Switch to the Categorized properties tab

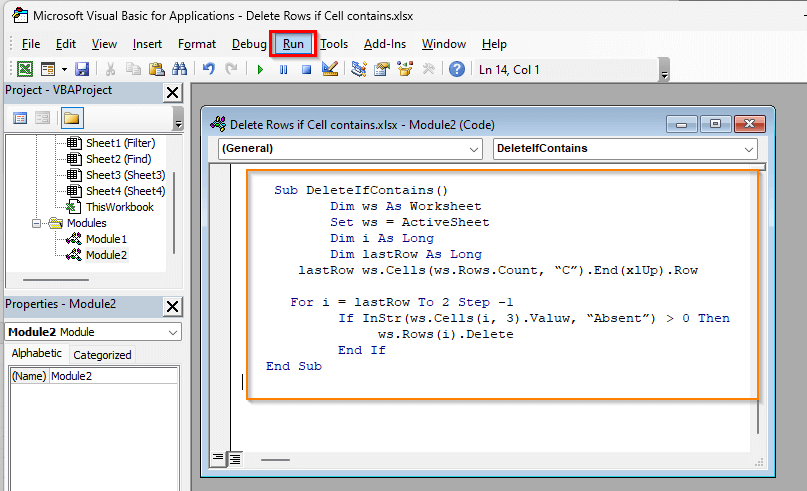point(102,354)
